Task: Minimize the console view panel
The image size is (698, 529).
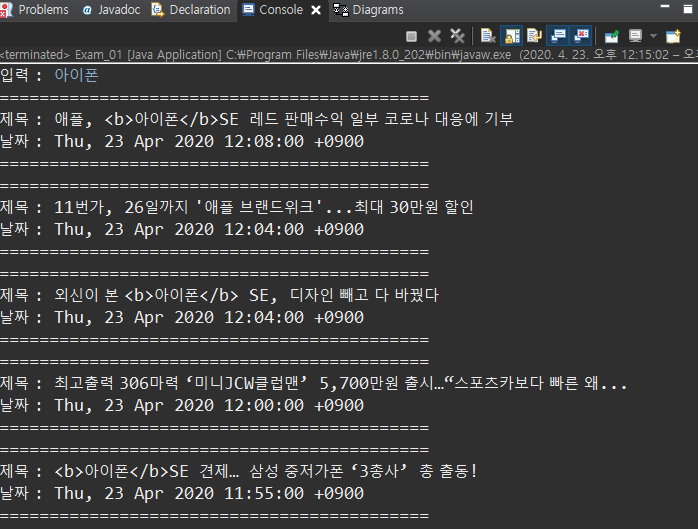Action: 665,7
